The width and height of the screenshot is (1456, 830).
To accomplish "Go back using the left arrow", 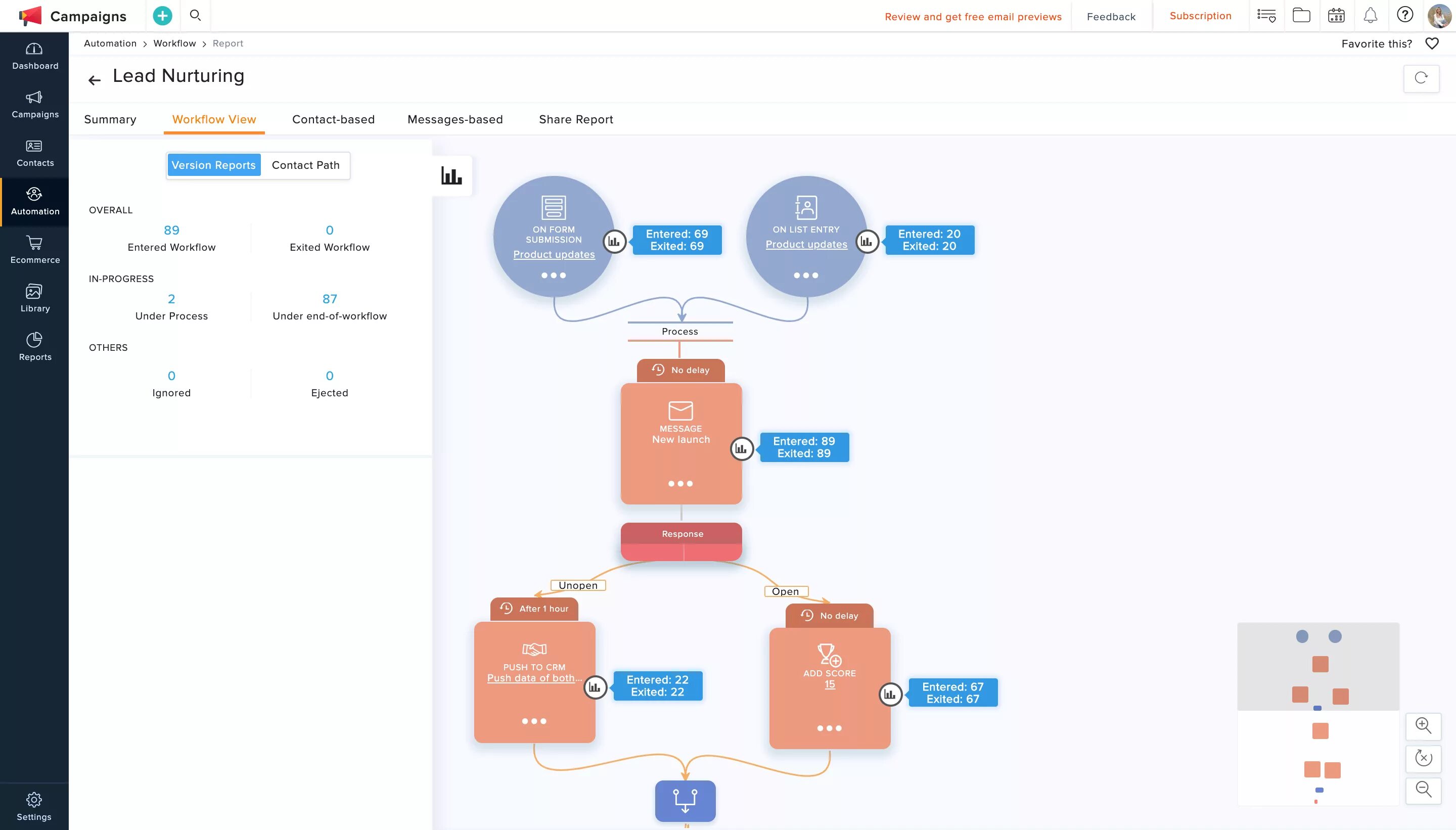I will click(95, 80).
